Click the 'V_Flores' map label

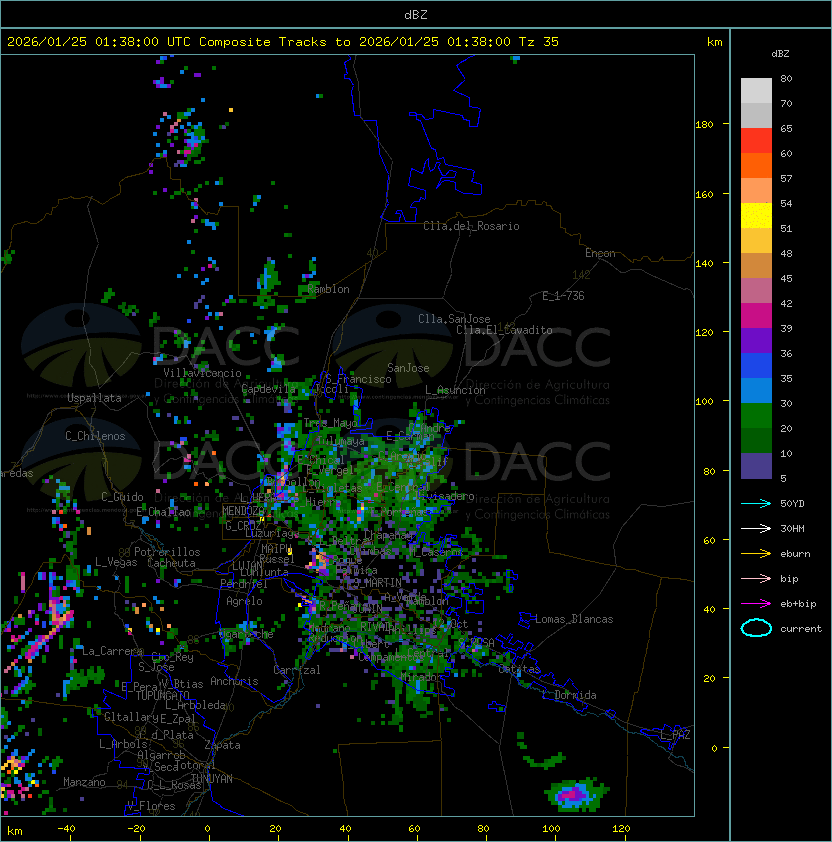(151, 806)
